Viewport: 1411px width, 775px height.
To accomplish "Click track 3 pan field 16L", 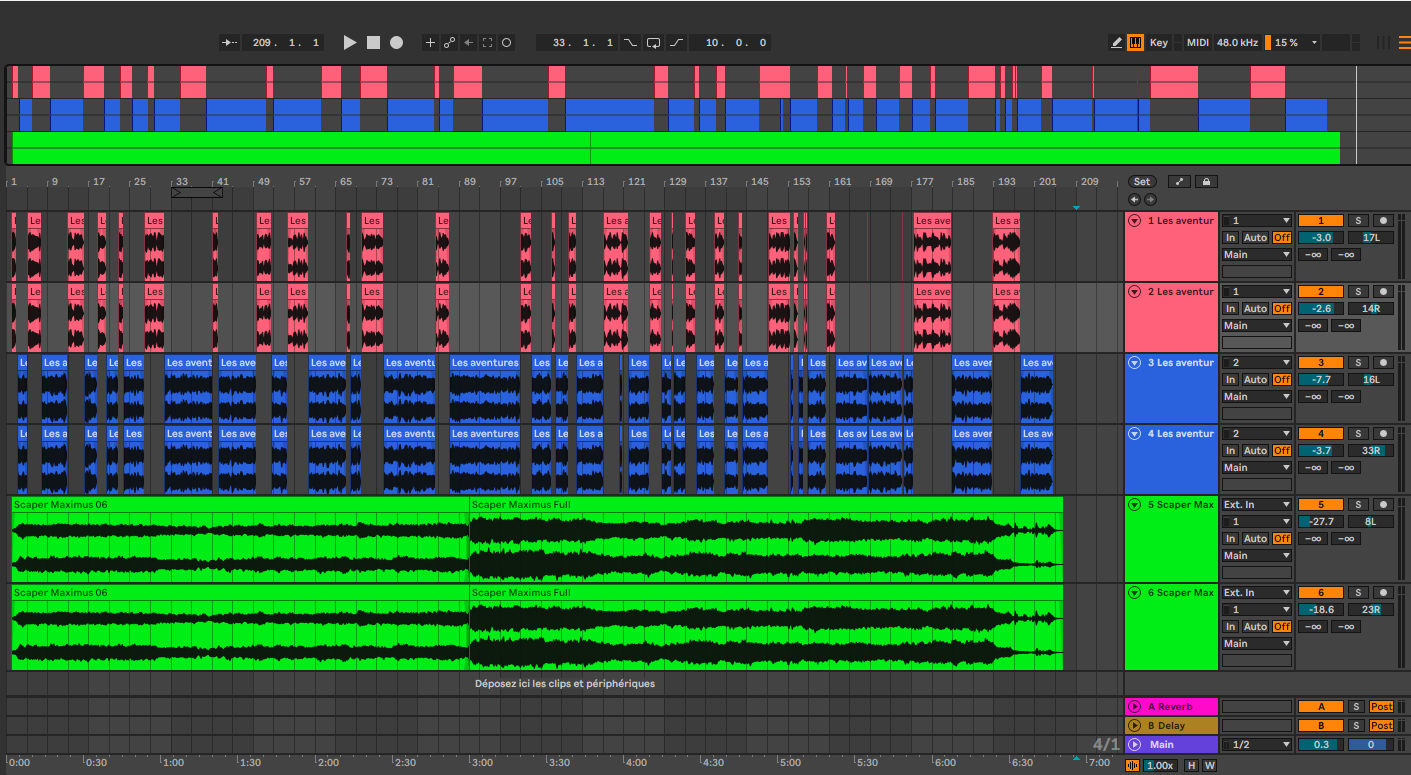I will coord(1370,380).
